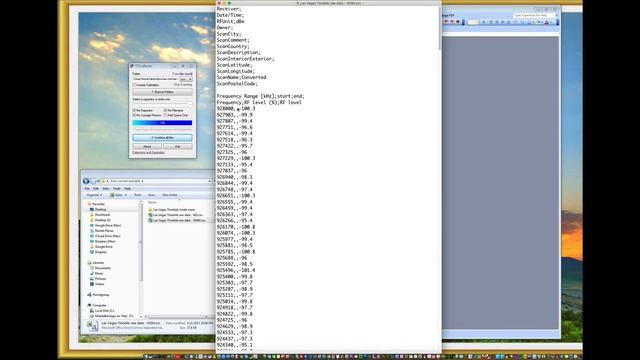Open Google Drive (Mac) in Favorites
This screenshot has height=360, width=640.
point(108,225)
